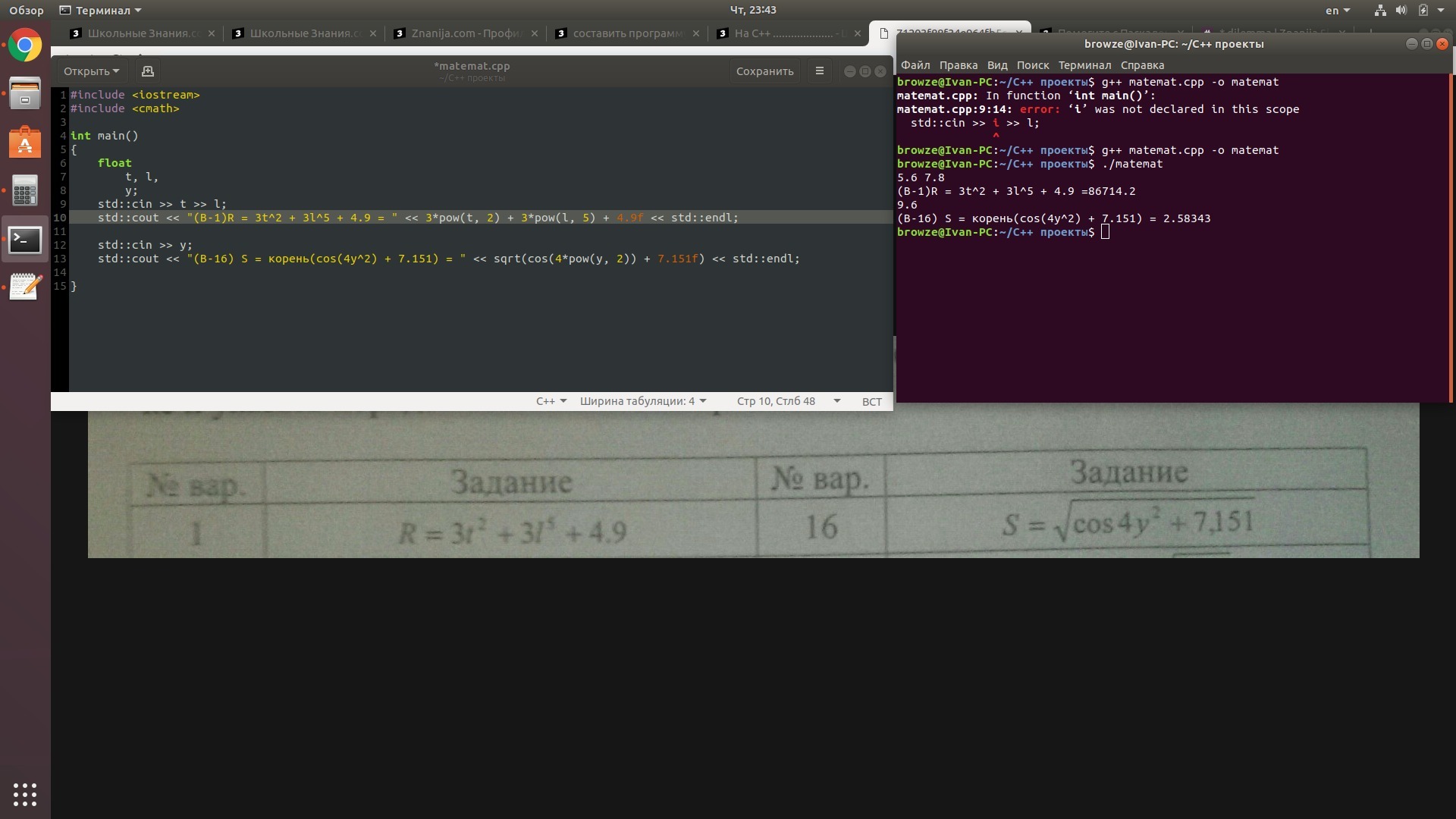This screenshot has height=819, width=1456.
Task: Click Обзор activities button
Action: click(x=27, y=11)
